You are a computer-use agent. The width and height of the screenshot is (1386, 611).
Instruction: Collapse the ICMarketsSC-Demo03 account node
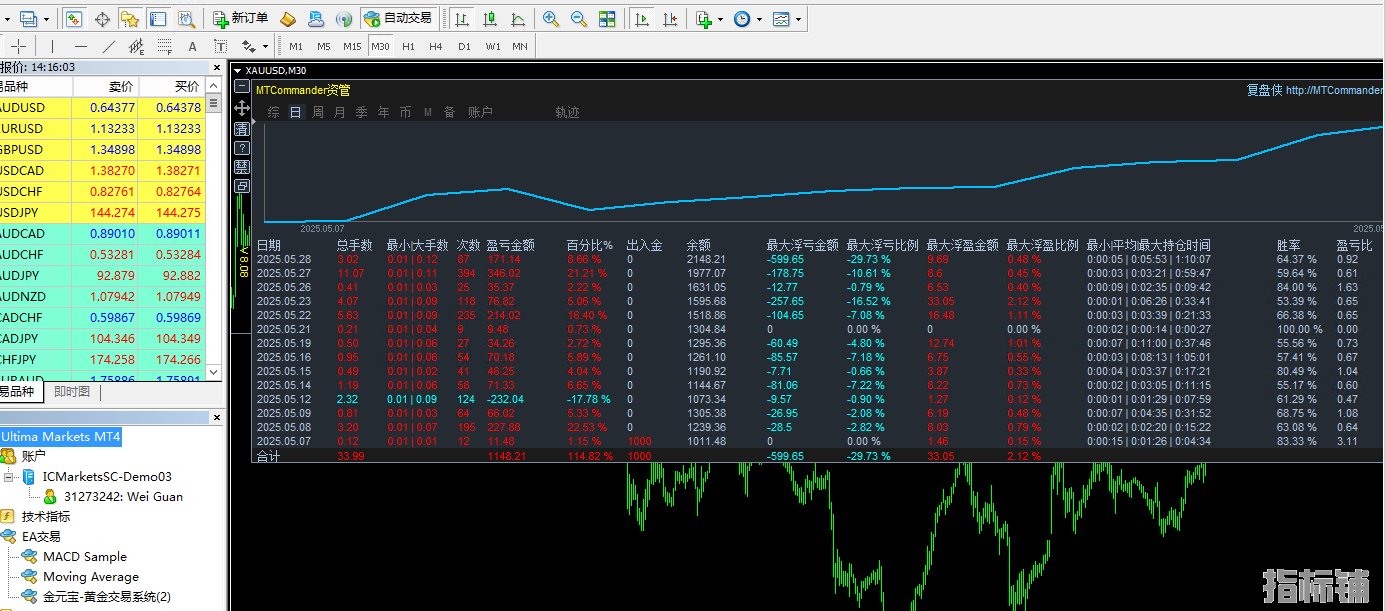9,476
